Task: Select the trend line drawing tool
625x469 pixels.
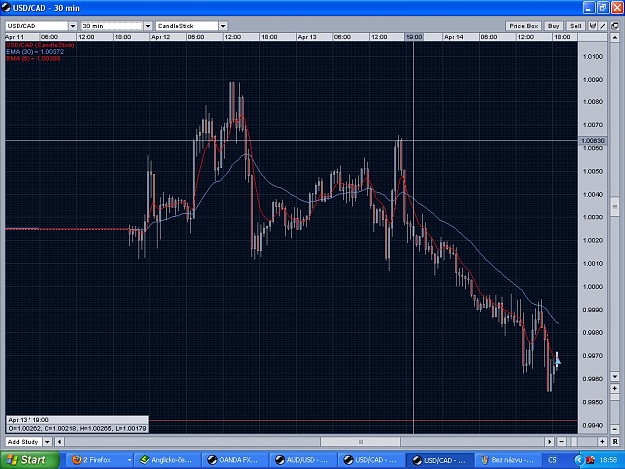Action: click(603, 26)
